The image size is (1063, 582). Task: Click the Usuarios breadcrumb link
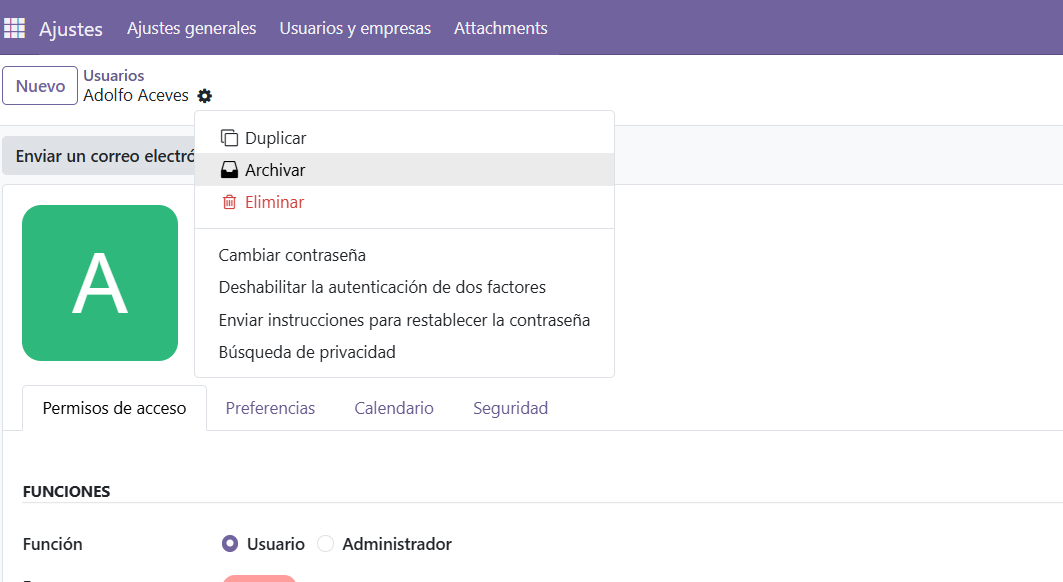113,76
